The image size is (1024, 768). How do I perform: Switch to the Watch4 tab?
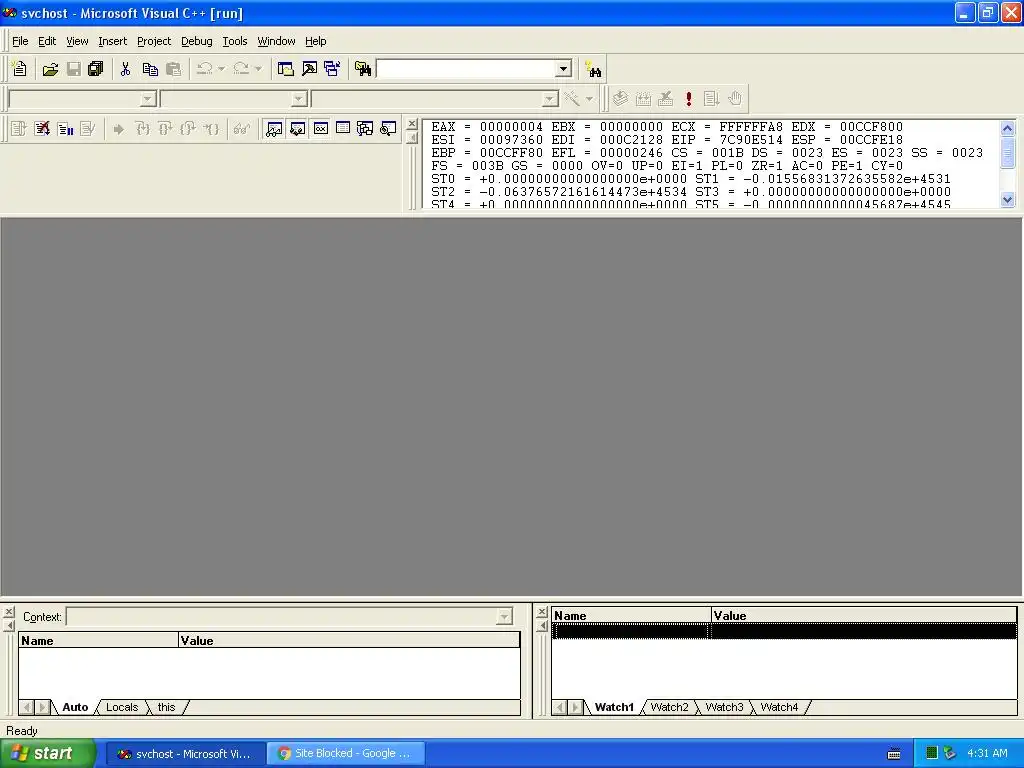779,707
